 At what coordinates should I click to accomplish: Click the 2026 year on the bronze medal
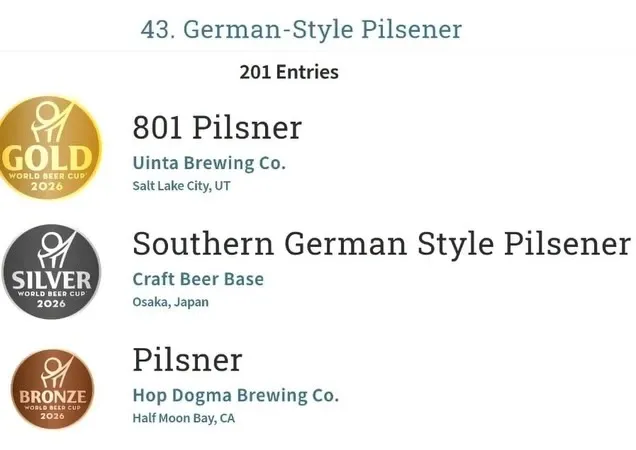[52, 416]
